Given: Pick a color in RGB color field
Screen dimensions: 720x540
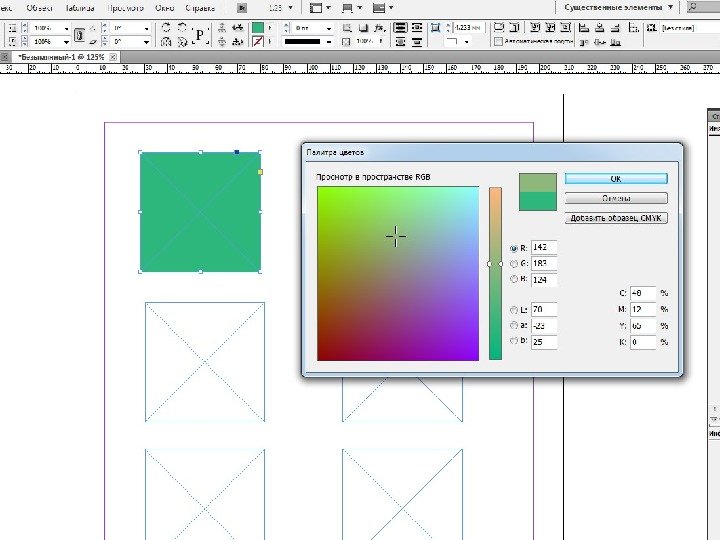Looking at the screenshot, I should click(398, 274).
